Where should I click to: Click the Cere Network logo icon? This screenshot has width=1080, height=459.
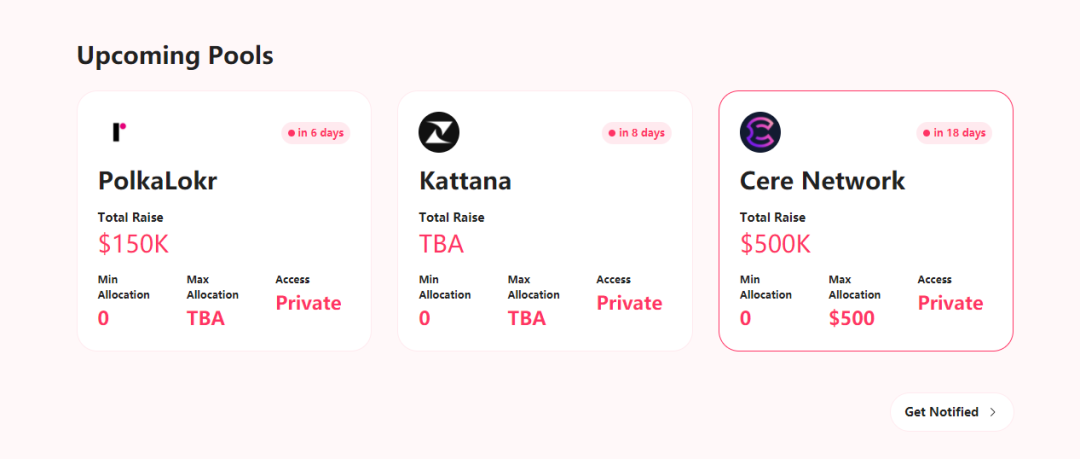(x=760, y=132)
